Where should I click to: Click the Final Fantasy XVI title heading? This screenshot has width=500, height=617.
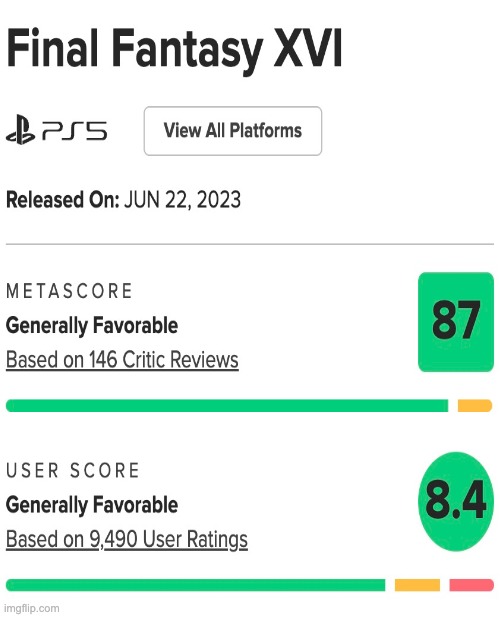(174, 50)
